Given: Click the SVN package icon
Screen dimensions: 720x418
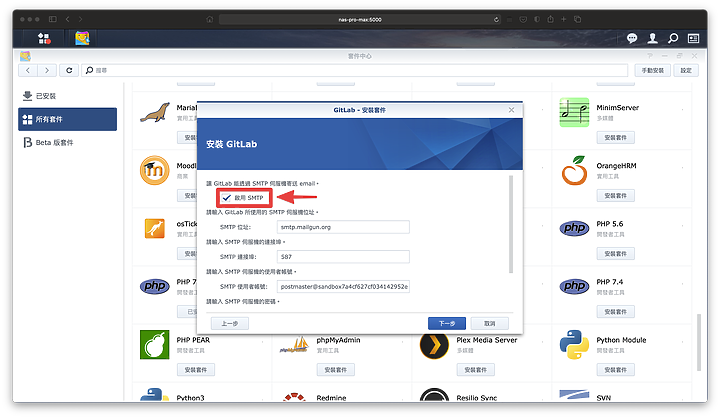Looking at the screenshot, I should pyautogui.click(x=574, y=395).
